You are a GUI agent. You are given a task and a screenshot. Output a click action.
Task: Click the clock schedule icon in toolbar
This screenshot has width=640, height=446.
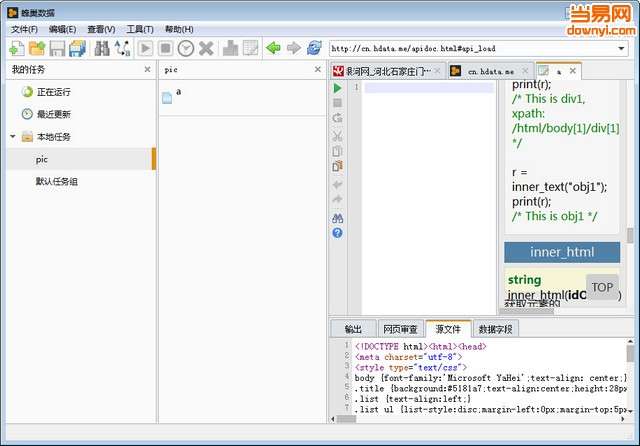[x=186, y=48]
